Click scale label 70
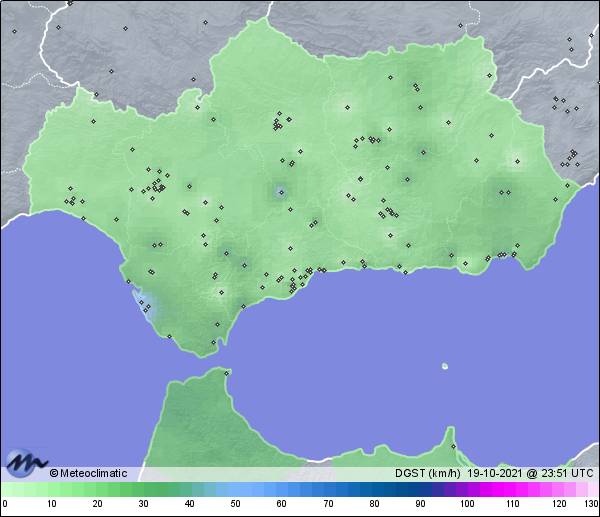This screenshot has width=600, height=517. pos(328,504)
